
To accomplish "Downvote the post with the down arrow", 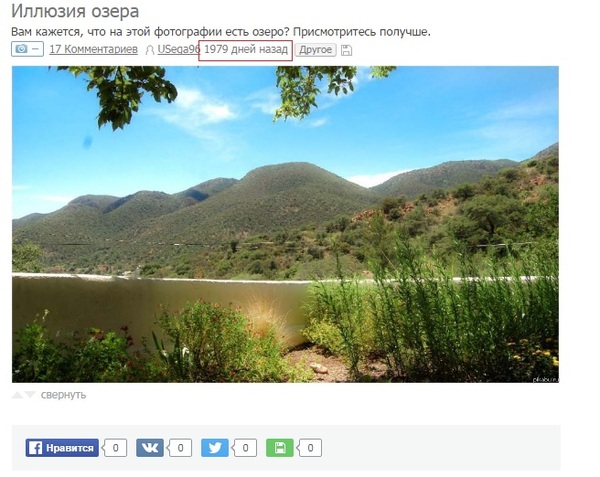I will click(30, 395).
